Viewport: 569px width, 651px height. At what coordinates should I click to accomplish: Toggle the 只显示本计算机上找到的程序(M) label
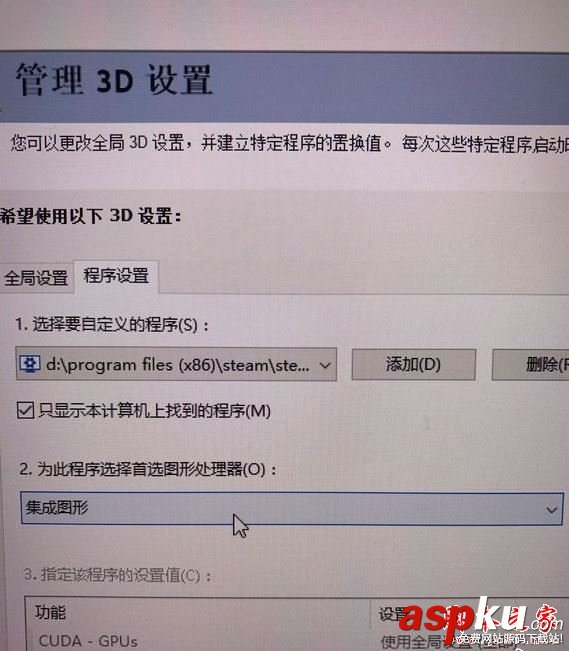(155, 411)
